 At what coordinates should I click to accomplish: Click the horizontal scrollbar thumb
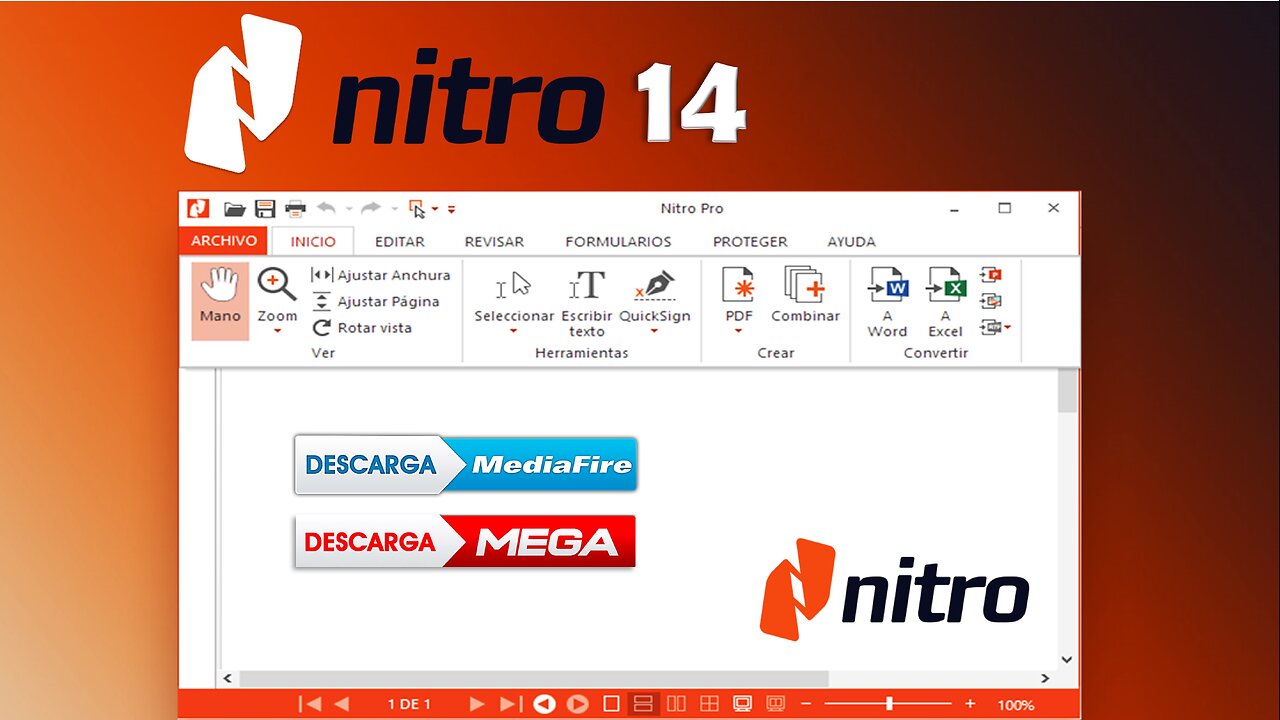(534, 678)
